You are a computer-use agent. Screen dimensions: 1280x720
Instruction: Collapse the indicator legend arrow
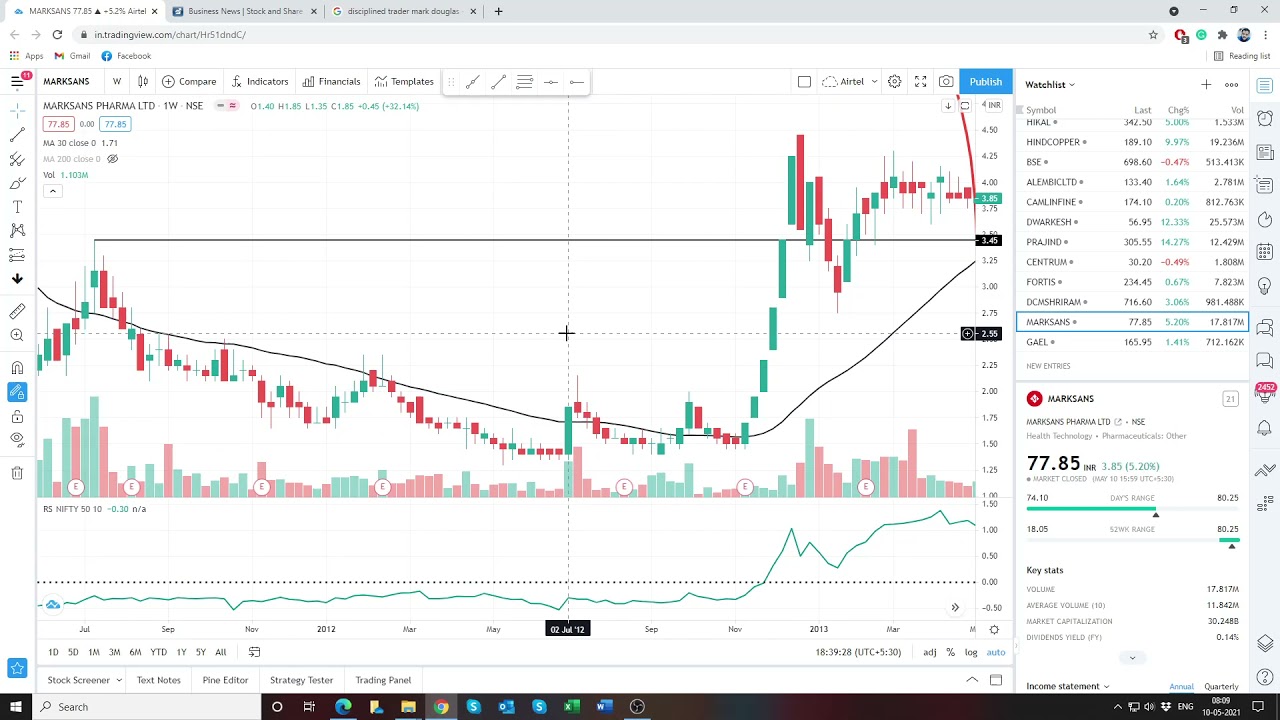pos(52,191)
